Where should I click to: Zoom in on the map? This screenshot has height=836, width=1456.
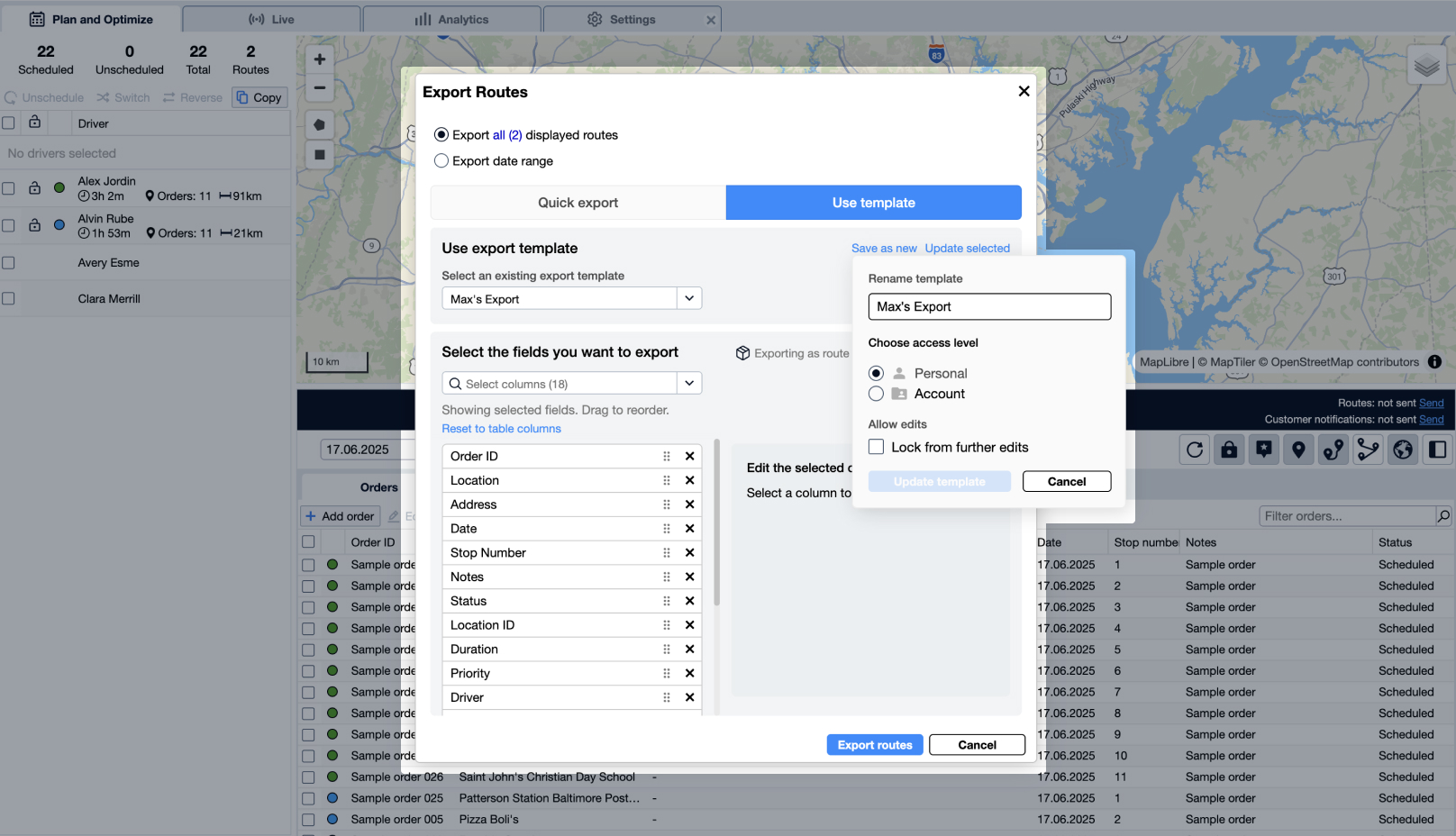pyautogui.click(x=319, y=59)
